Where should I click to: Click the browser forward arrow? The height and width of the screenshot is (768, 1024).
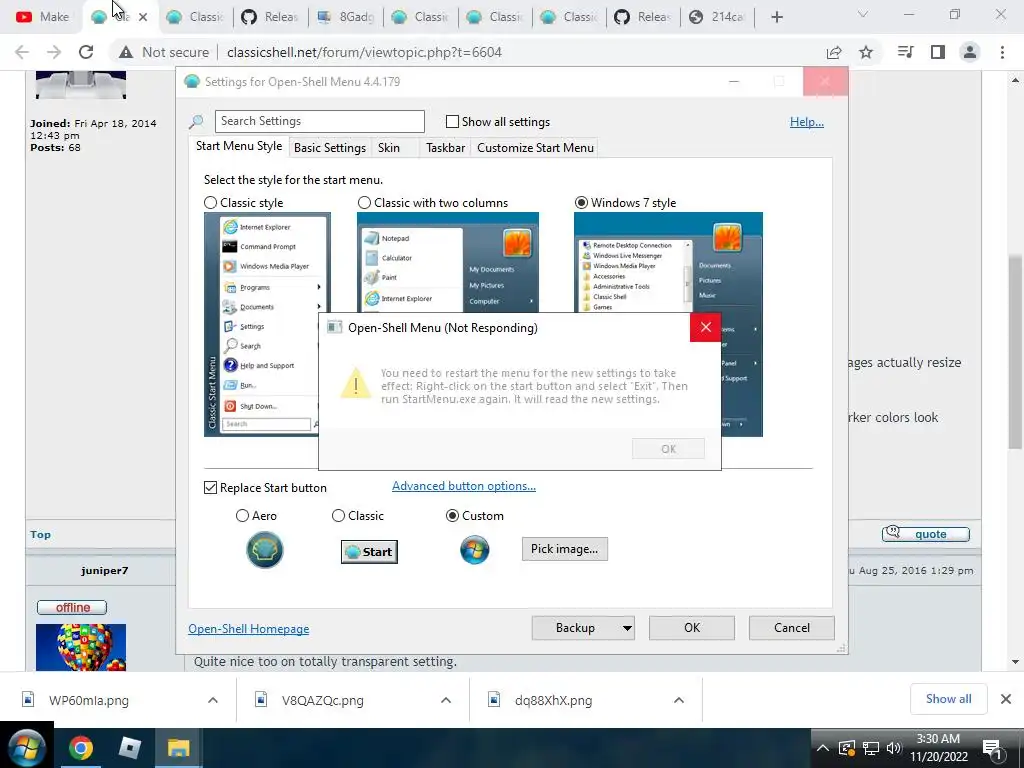[54, 52]
